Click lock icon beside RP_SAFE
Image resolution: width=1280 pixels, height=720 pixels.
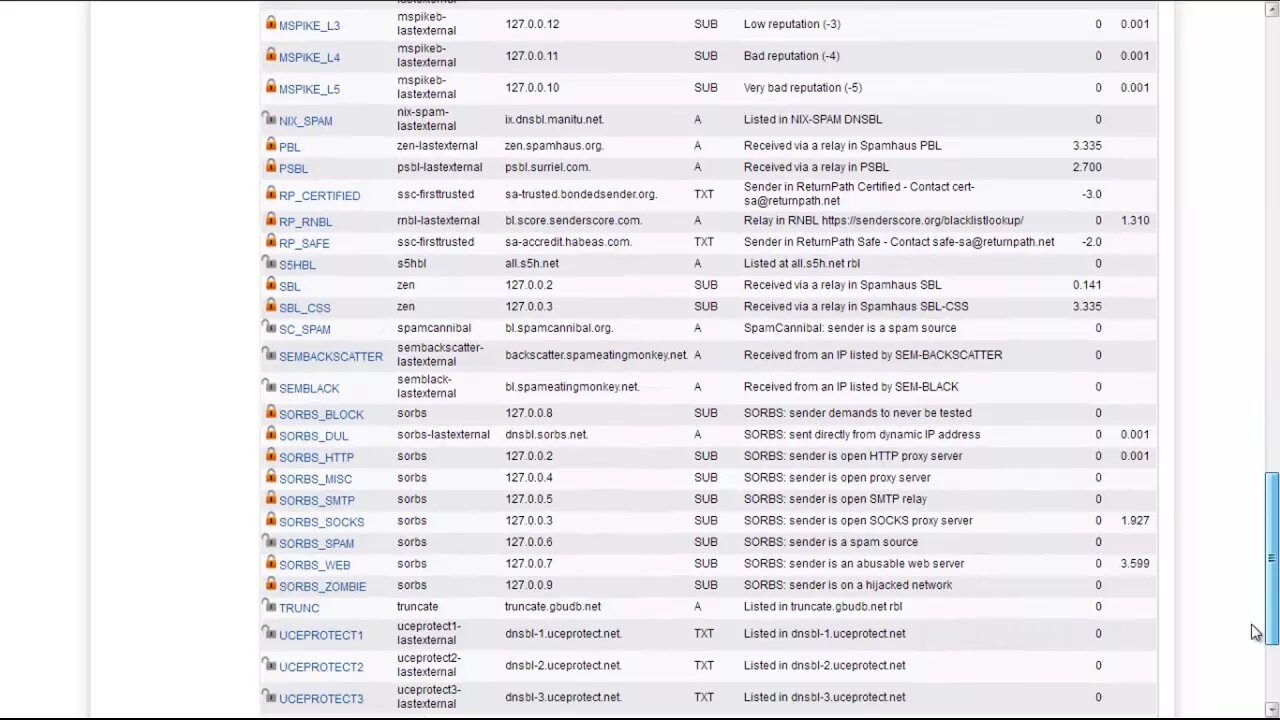click(270, 241)
